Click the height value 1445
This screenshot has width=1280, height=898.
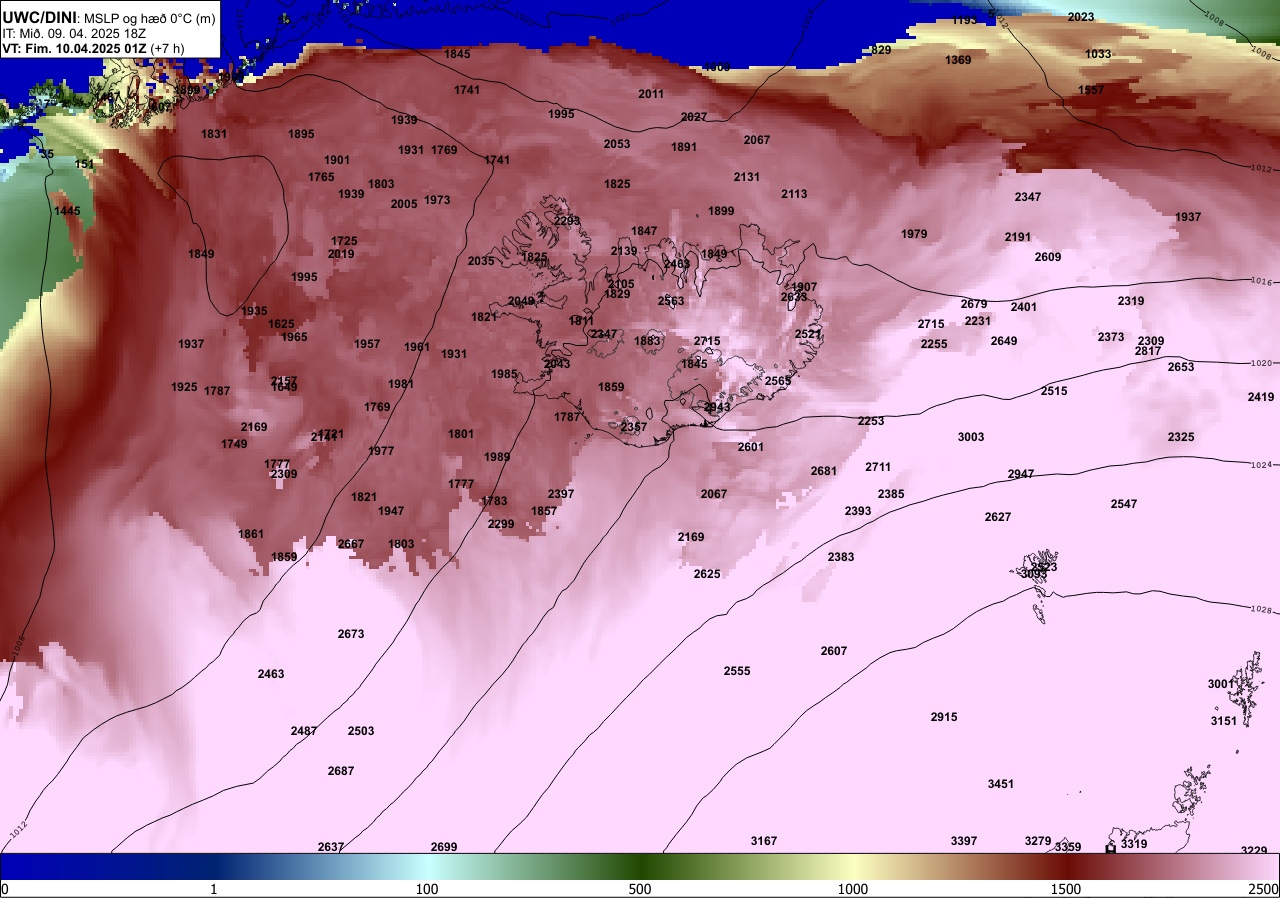67,211
